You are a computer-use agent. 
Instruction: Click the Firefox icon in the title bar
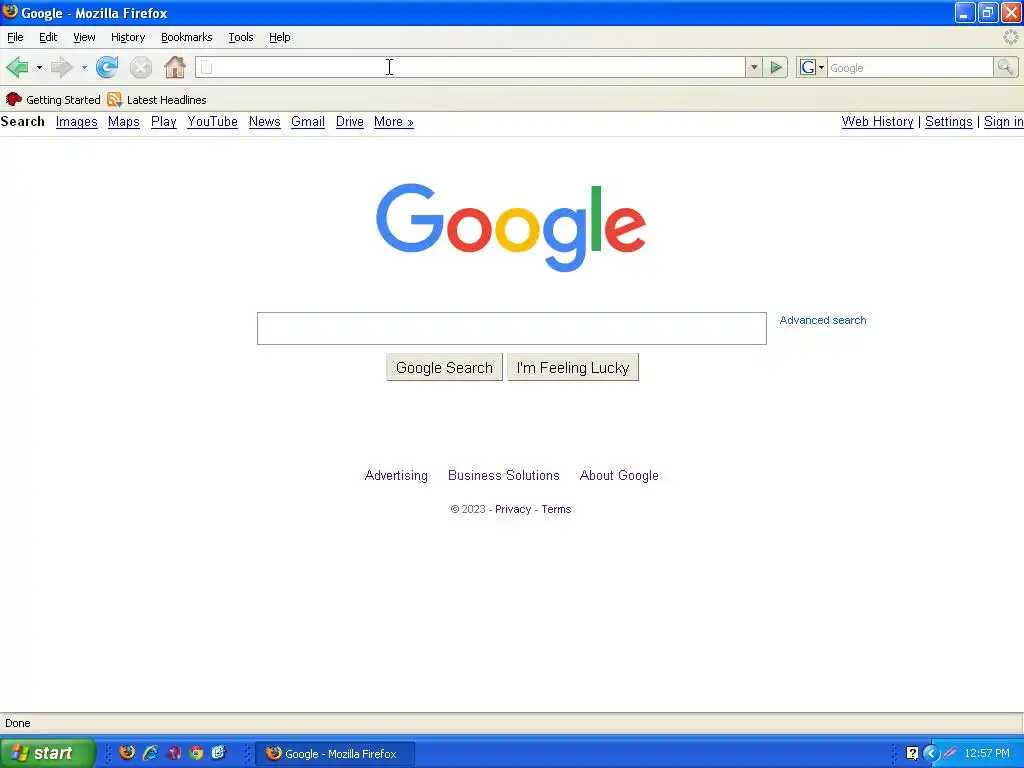pos(10,12)
